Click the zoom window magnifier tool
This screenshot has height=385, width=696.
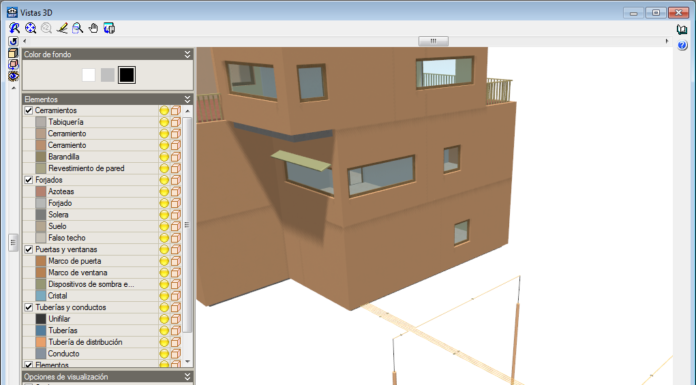[77, 28]
